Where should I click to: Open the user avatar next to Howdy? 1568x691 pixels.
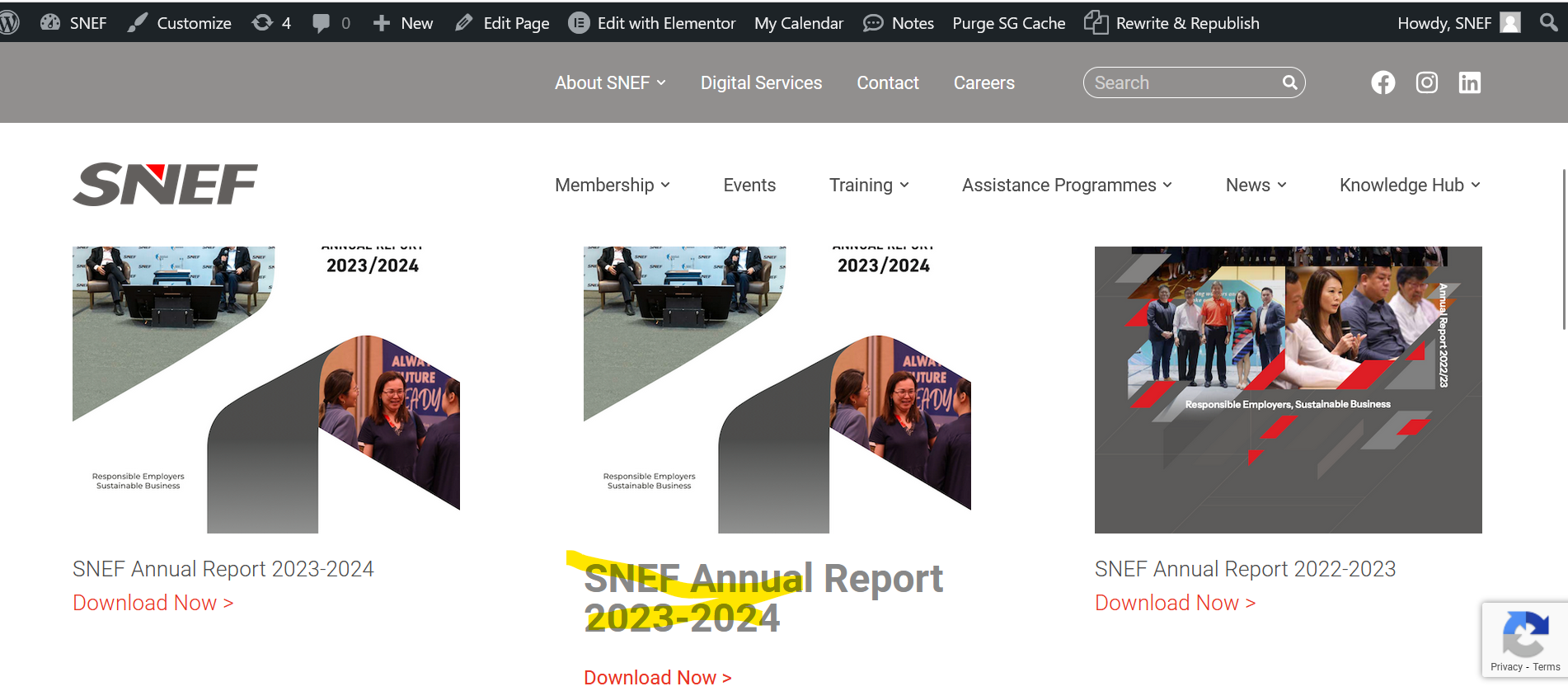pos(1510,22)
